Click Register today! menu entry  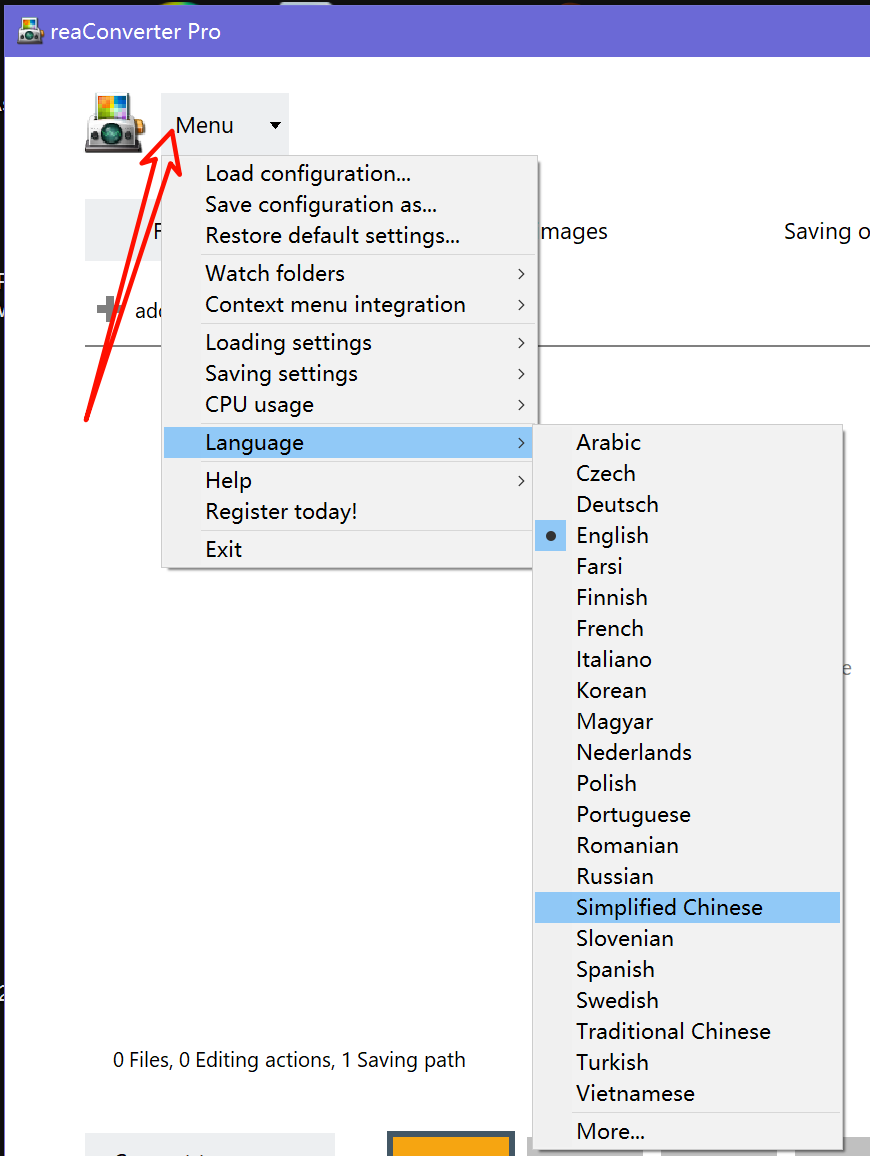tap(348, 512)
